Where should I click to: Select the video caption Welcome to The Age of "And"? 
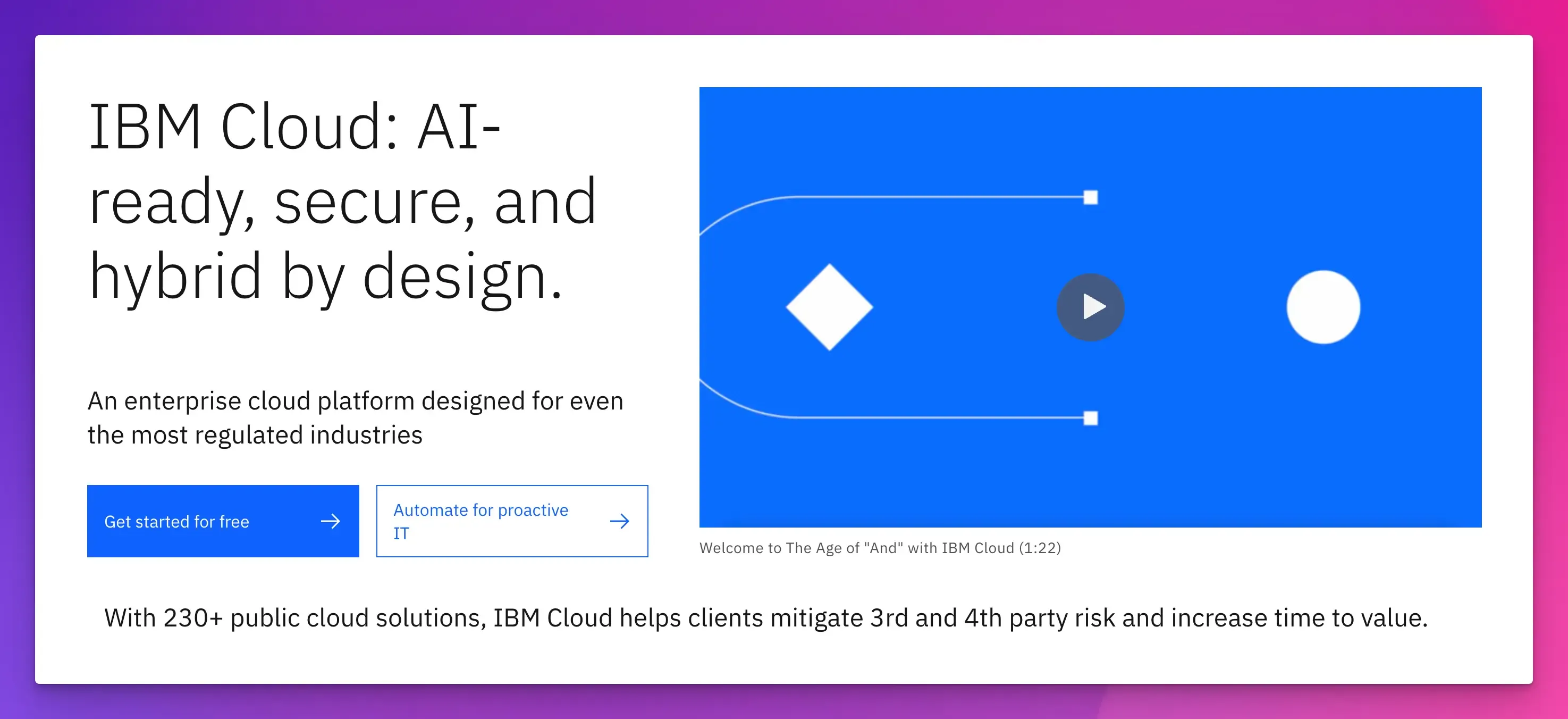pyautogui.click(x=880, y=548)
